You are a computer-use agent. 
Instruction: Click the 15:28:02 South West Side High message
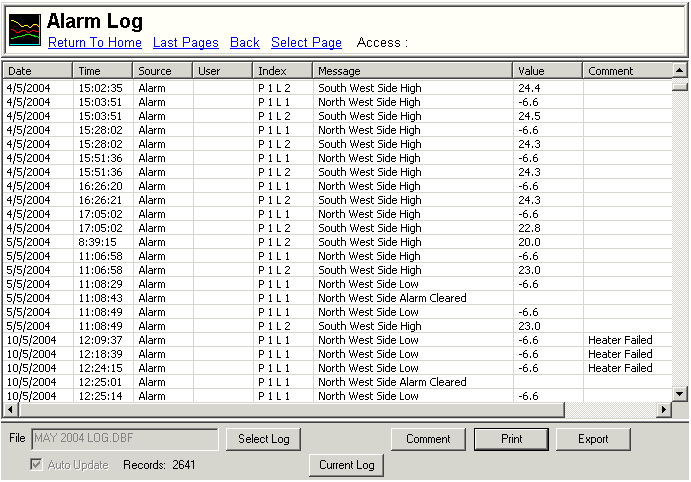click(x=370, y=145)
